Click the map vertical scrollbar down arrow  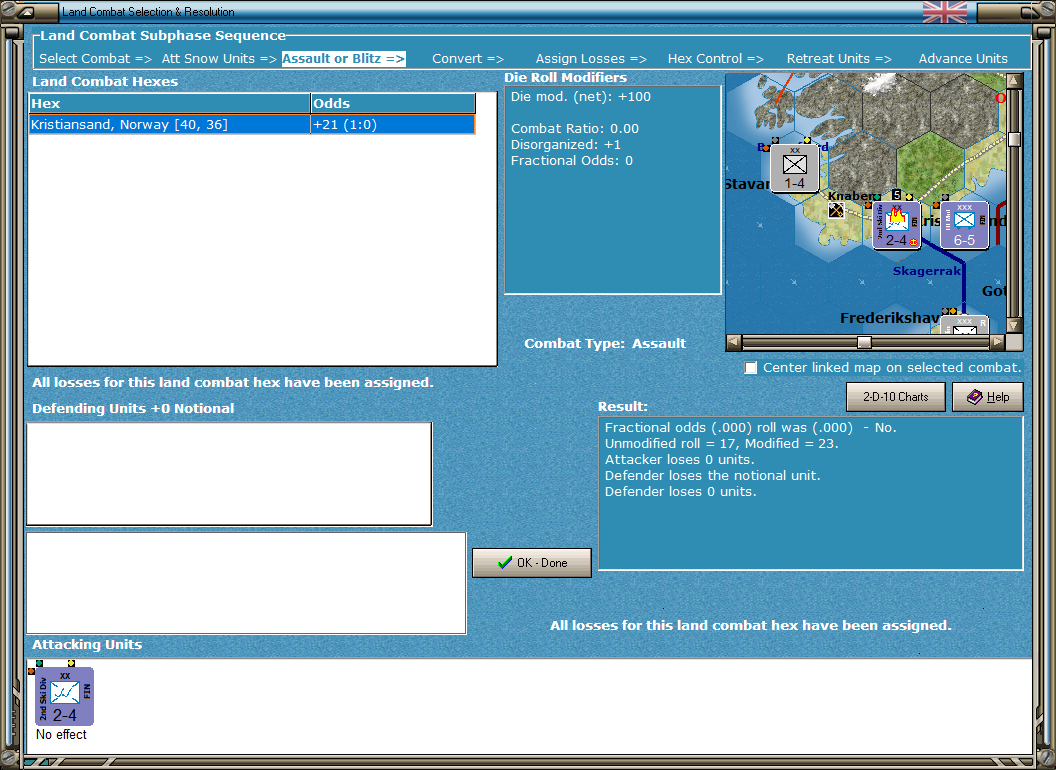tap(1014, 325)
